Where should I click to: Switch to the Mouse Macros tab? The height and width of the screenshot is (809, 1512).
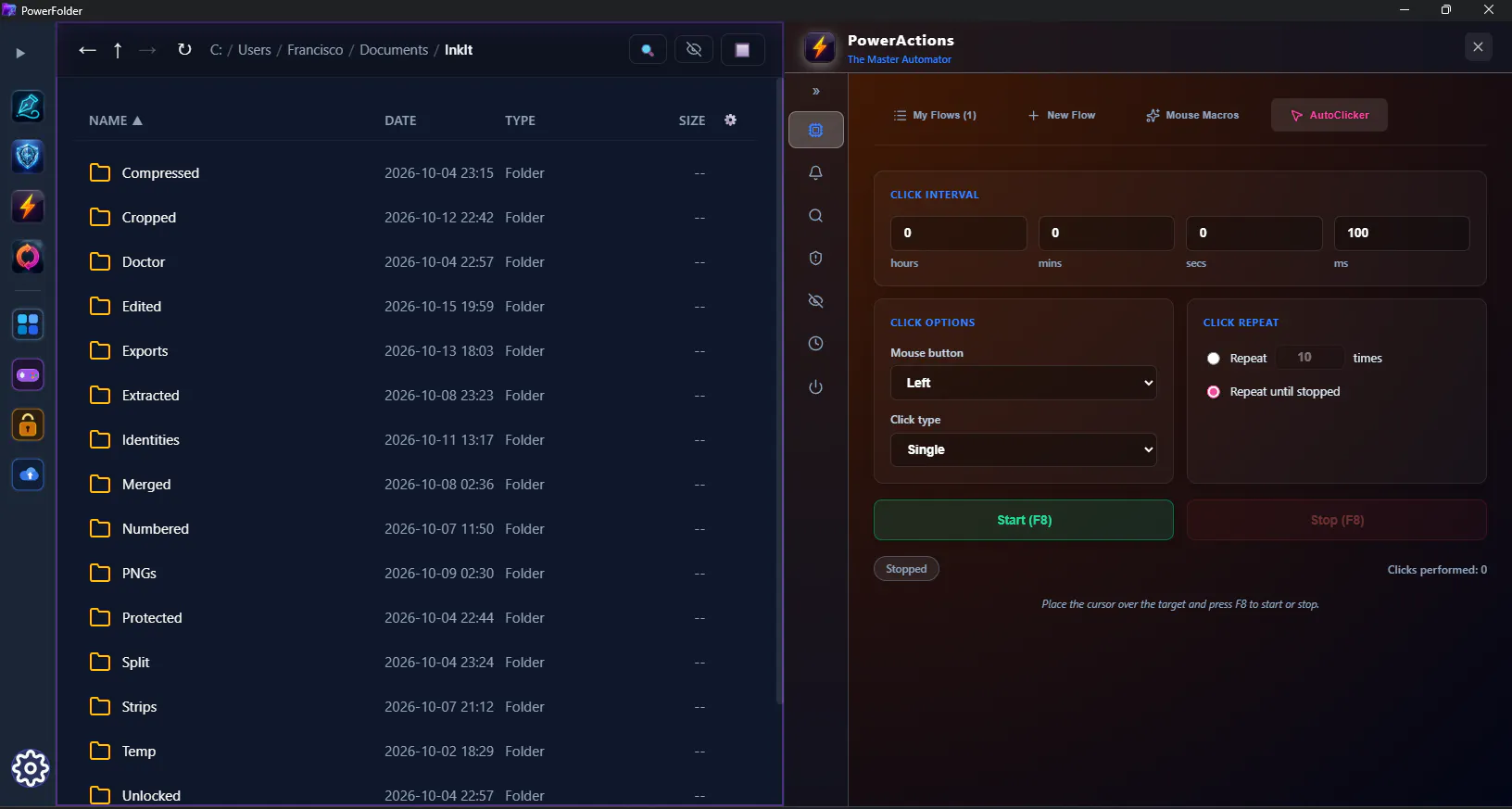(1192, 115)
